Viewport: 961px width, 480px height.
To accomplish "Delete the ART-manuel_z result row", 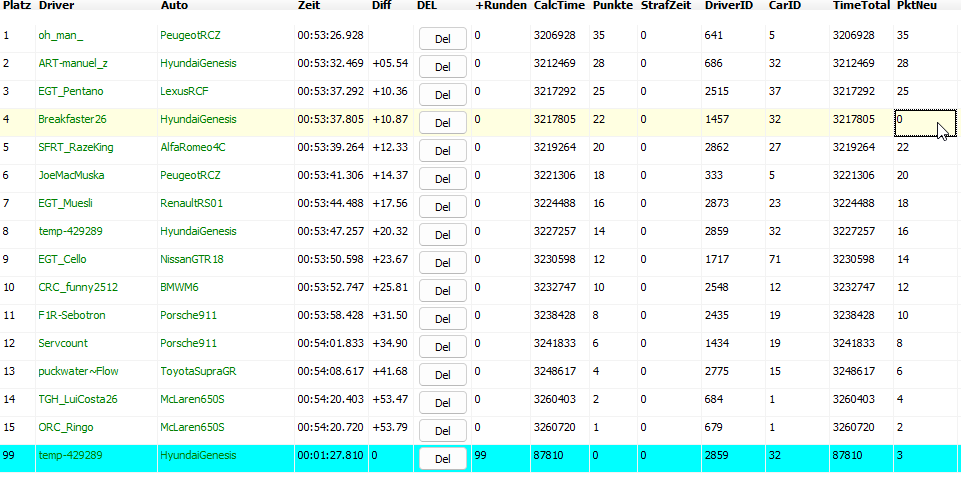I will [x=442, y=67].
